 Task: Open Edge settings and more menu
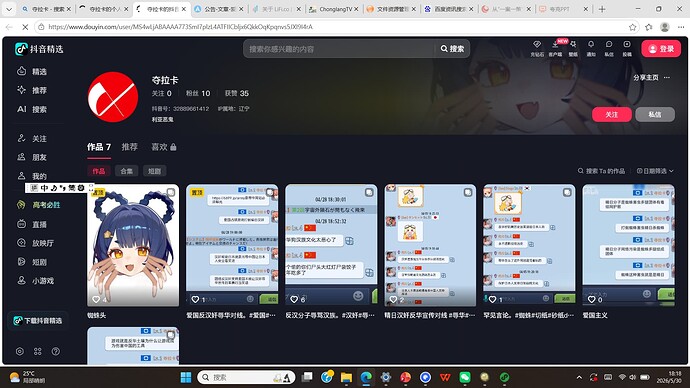pos(681,27)
